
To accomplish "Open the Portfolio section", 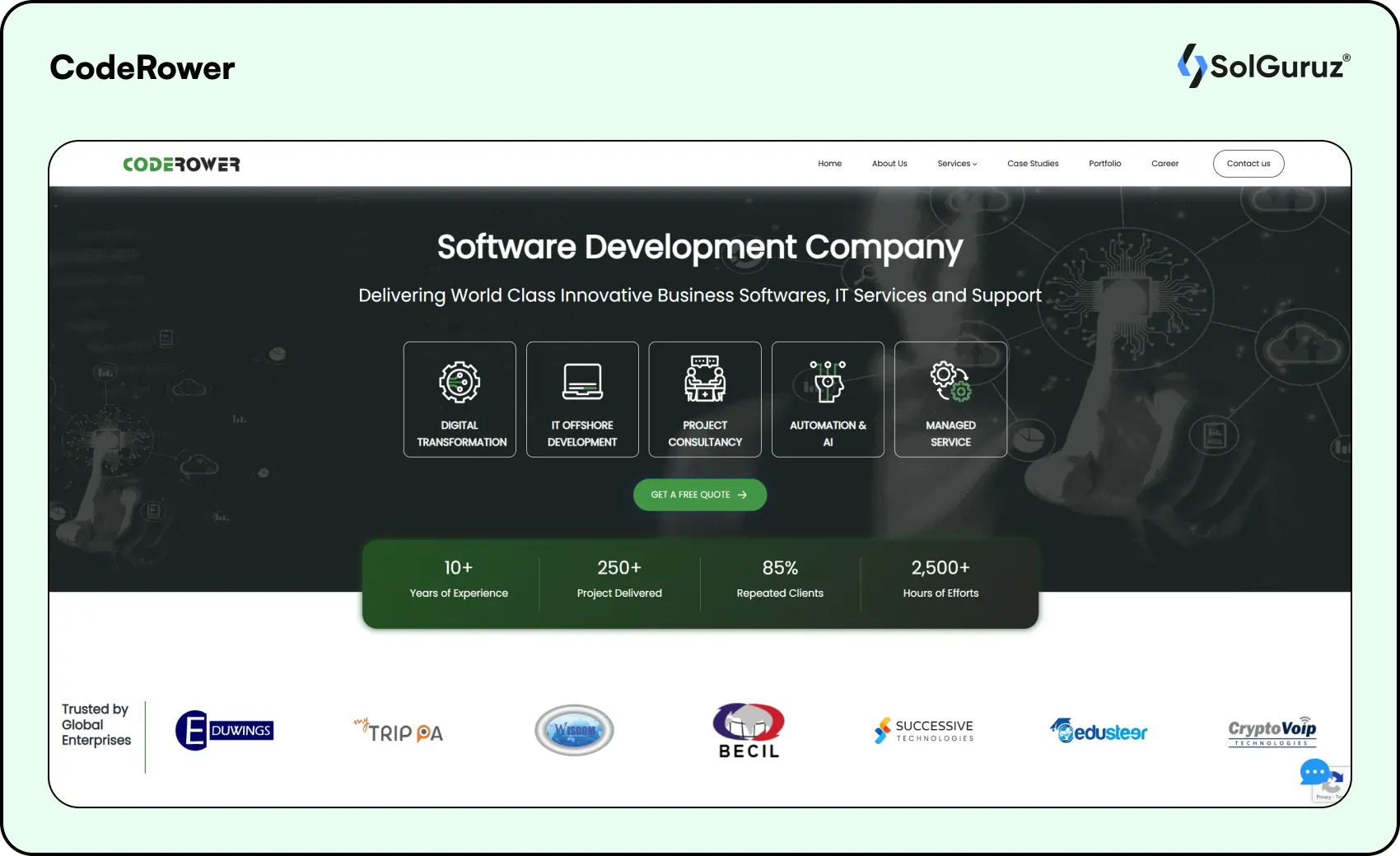I will click(1104, 163).
